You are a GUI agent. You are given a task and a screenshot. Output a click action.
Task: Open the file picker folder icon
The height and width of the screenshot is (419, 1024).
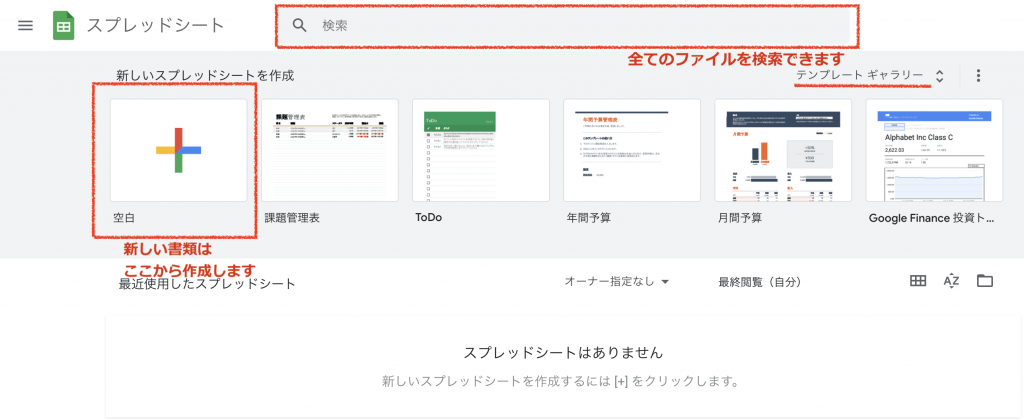[985, 281]
